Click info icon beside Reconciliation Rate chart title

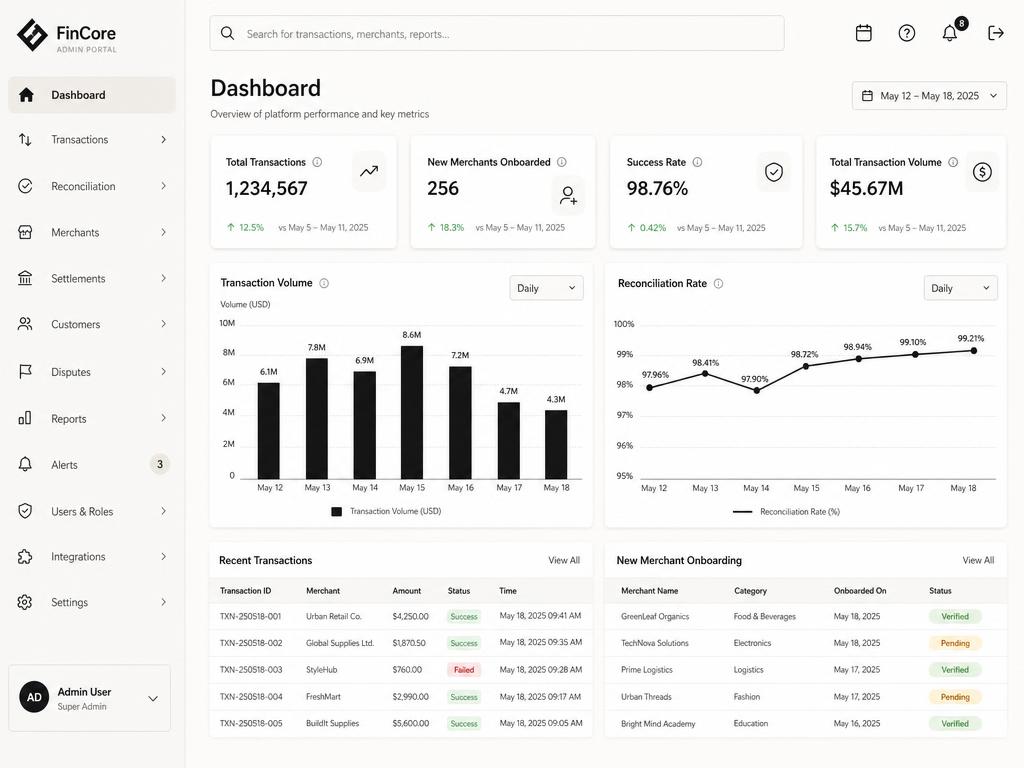pyautogui.click(x=718, y=283)
